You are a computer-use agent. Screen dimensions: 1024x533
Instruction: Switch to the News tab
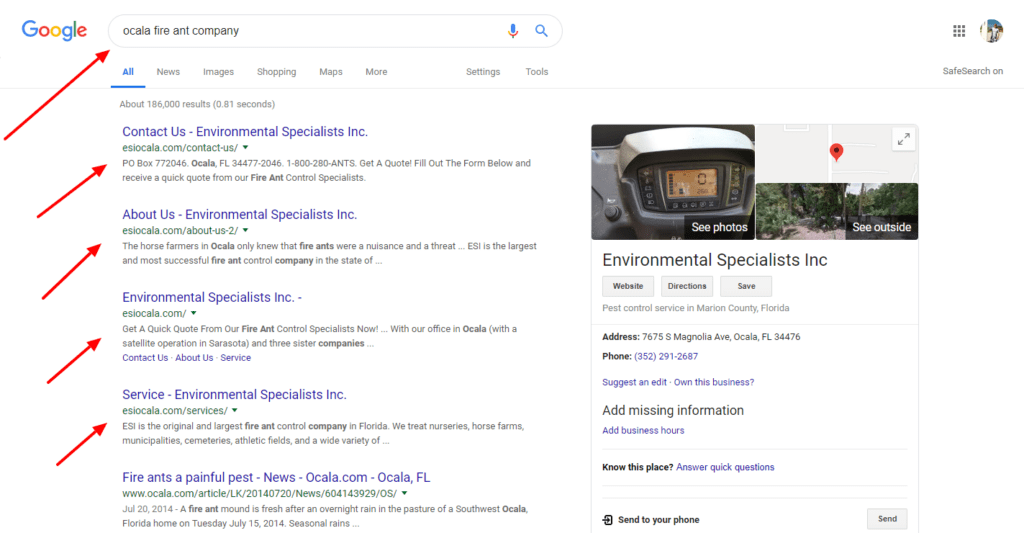click(168, 72)
